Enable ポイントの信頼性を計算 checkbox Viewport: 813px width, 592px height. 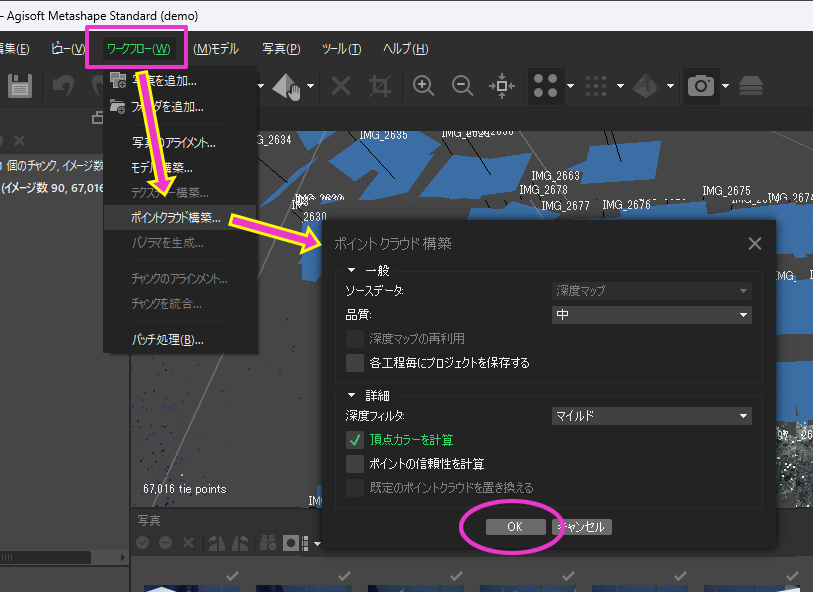click(355, 464)
